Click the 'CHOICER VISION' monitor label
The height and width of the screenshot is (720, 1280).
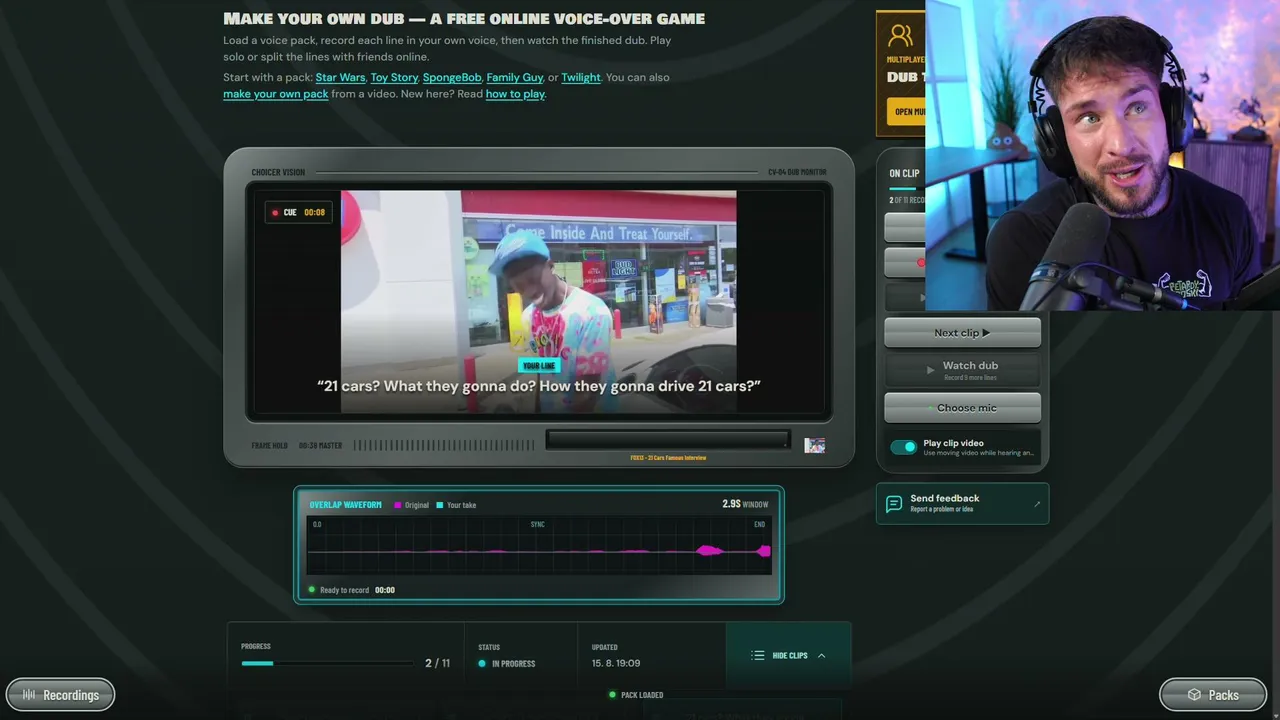[x=278, y=172]
